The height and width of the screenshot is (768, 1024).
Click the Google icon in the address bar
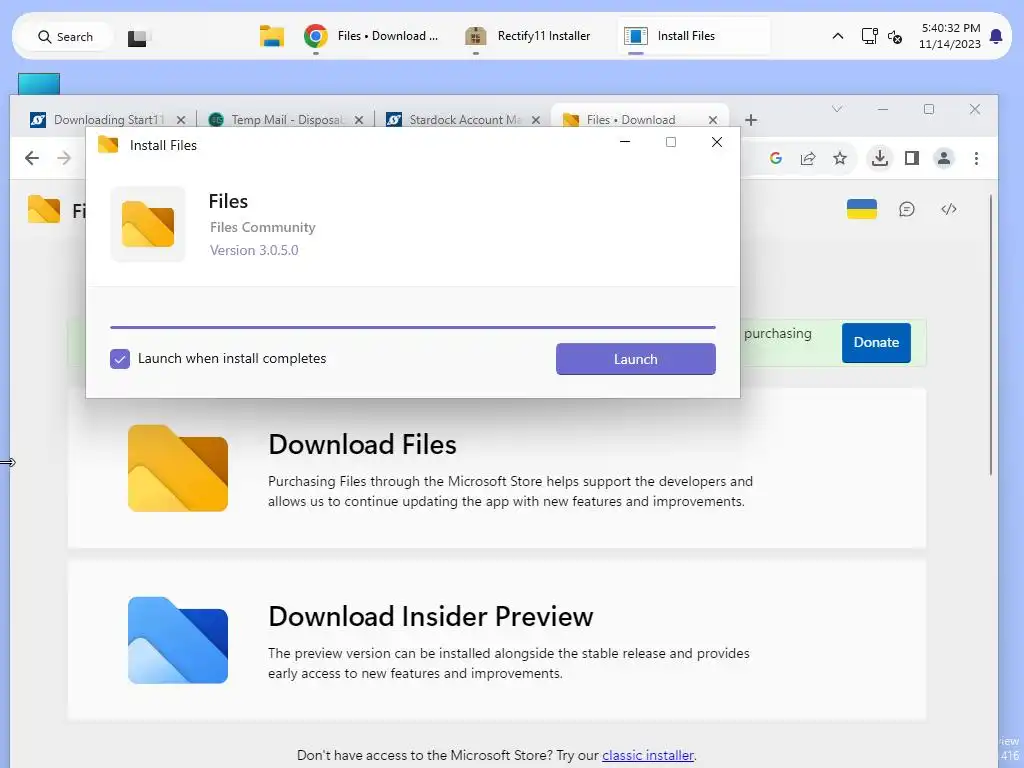click(x=776, y=158)
